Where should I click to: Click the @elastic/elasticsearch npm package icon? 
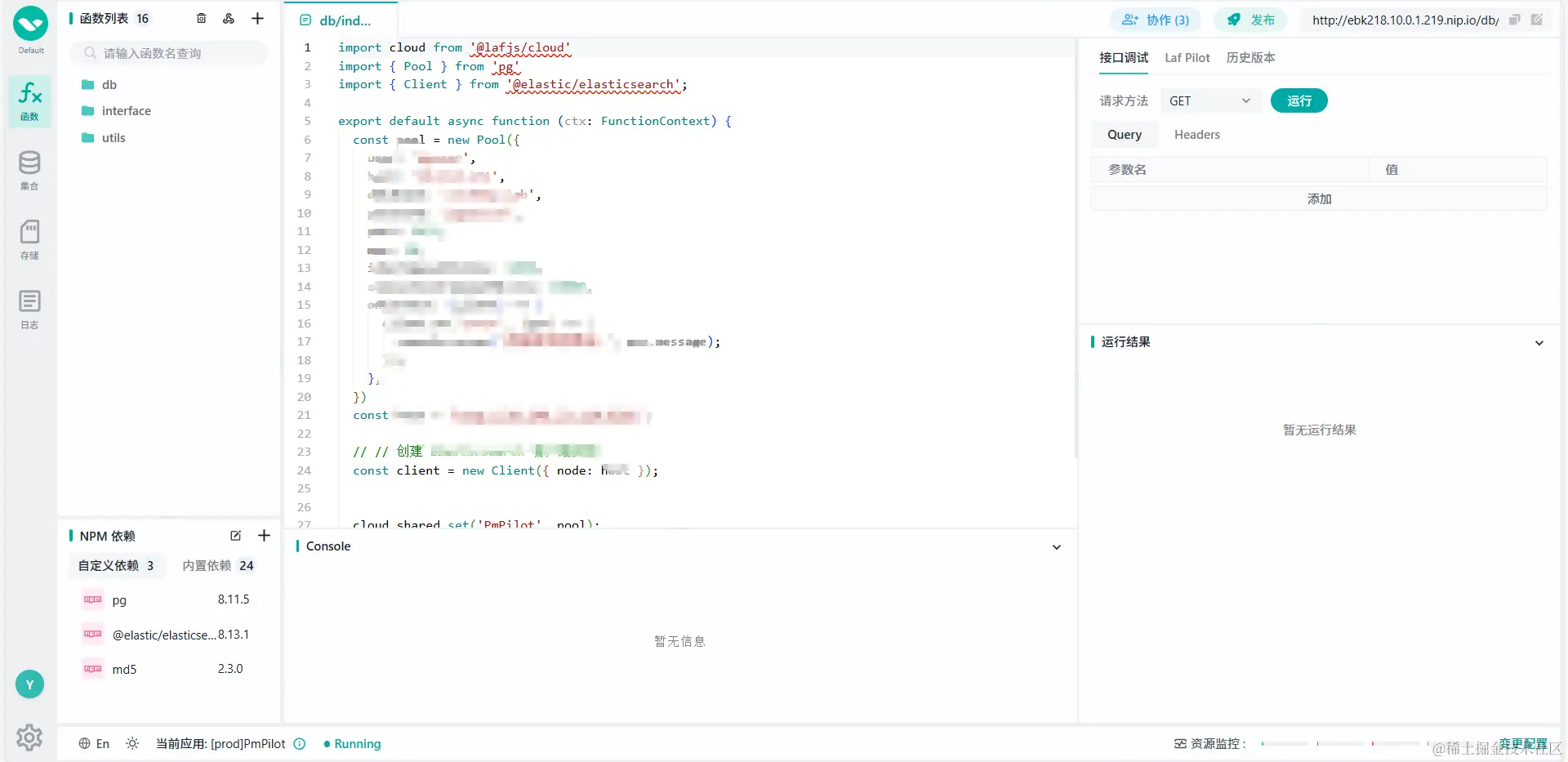(x=93, y=635)
